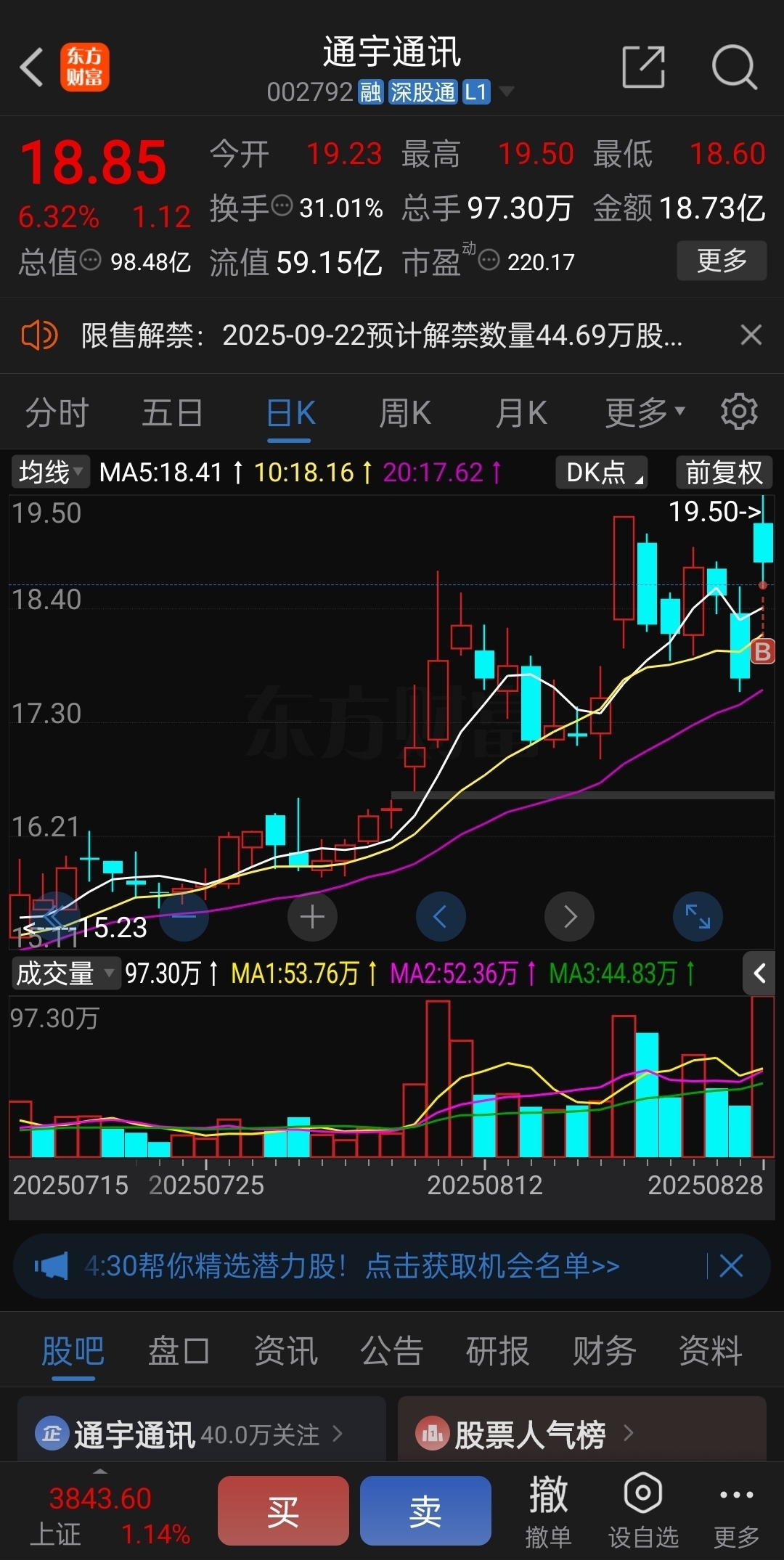Tap the megaphone promo icon
This screenshot has width=784, height=1563.
click(52, 1266)
